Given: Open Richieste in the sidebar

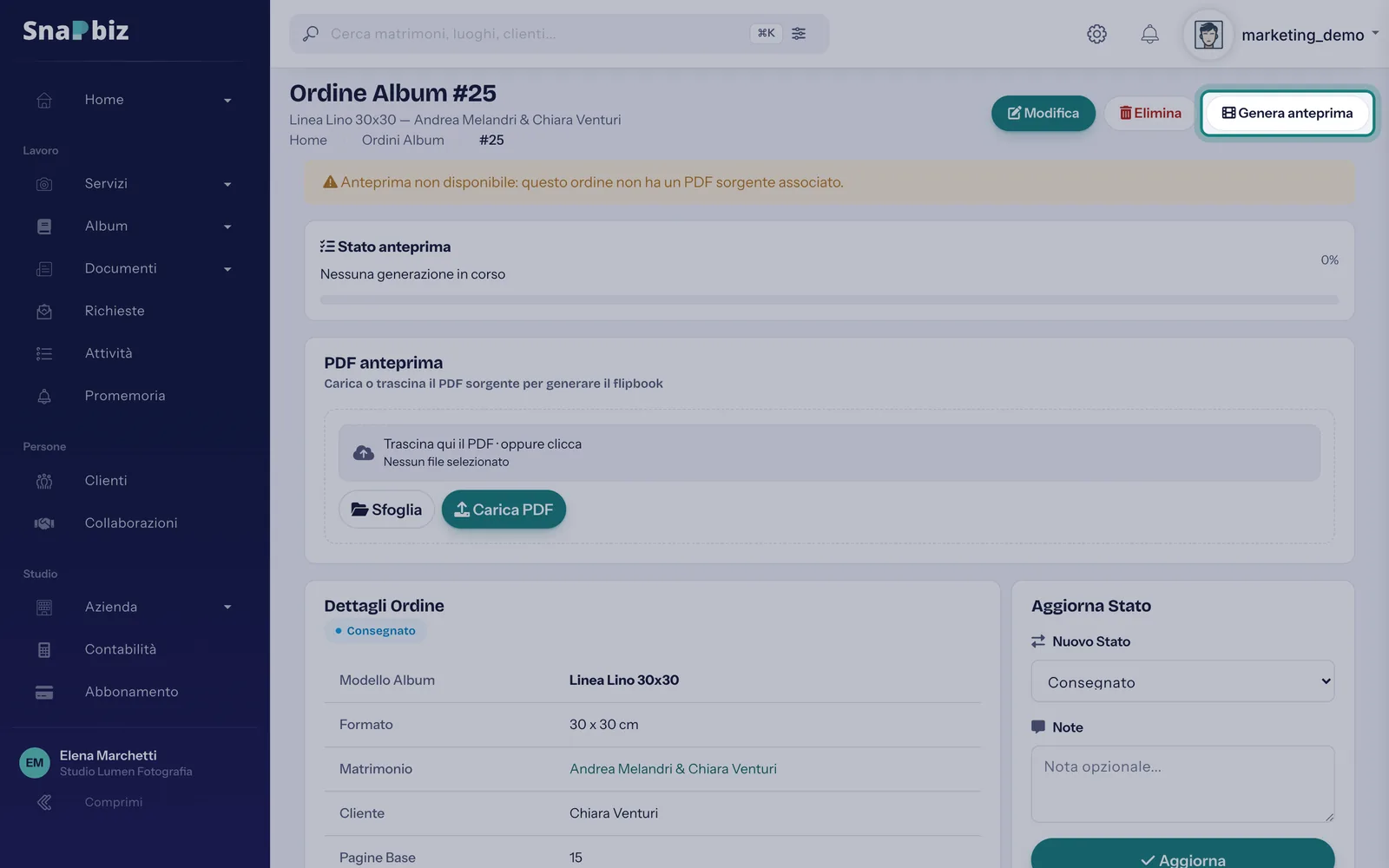Looking at the screenshot, I should (115, 311).
